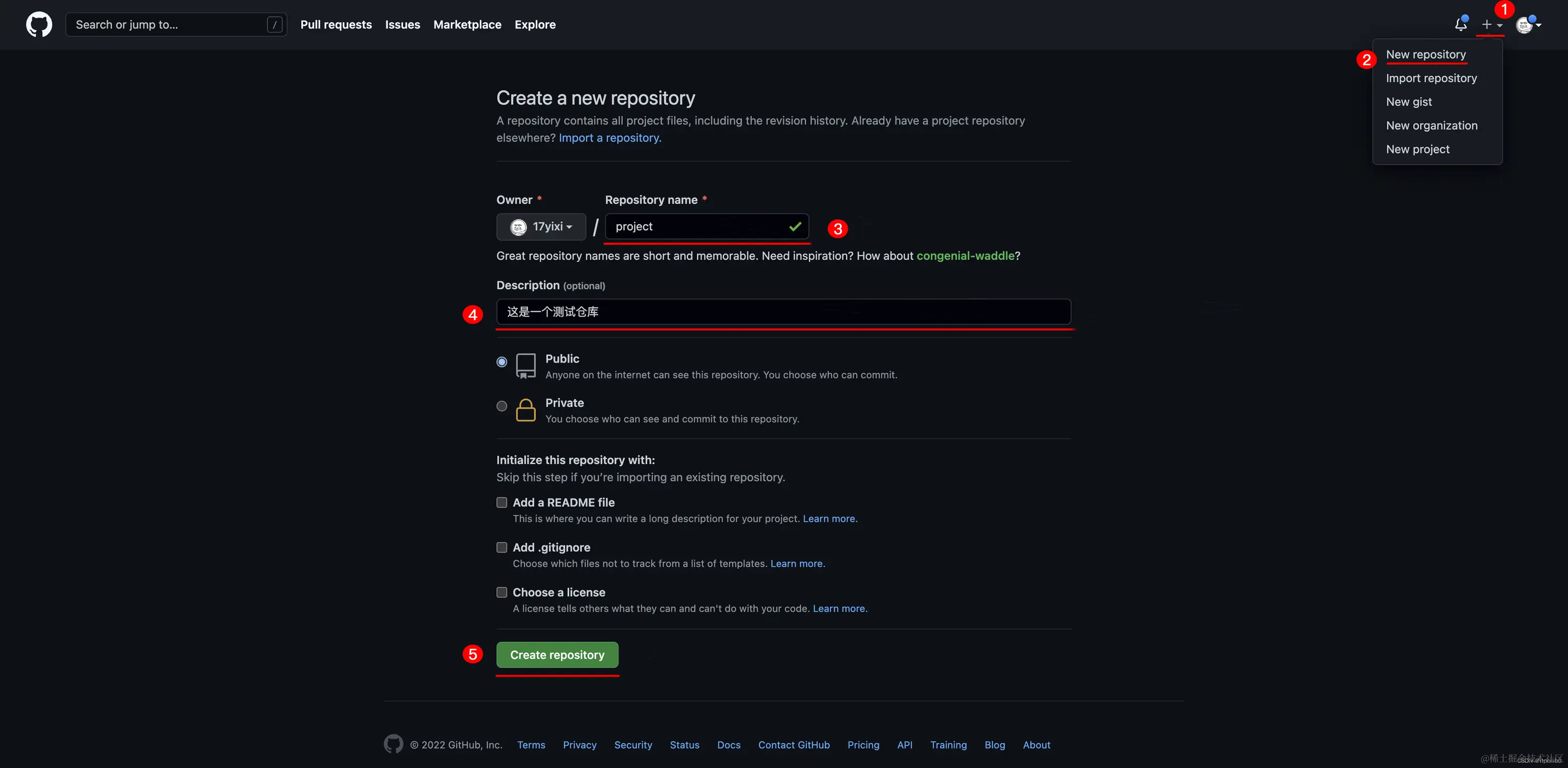Select the Private radio button

[x=501, y=406]
